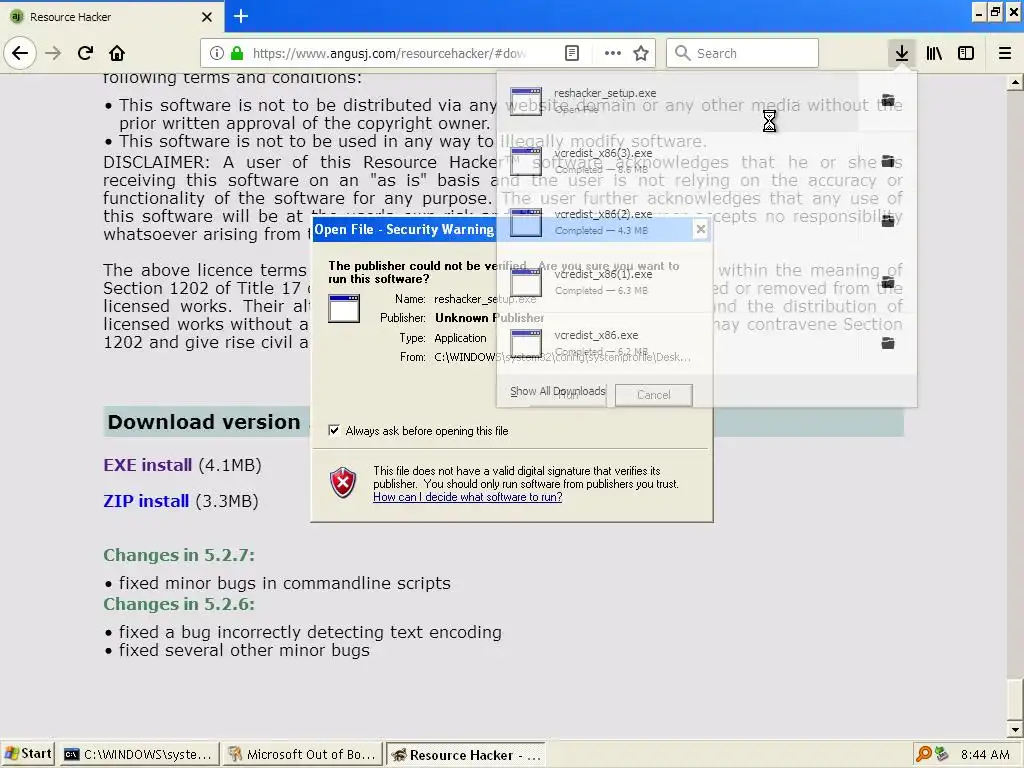Click page scrollbar down arrow
Viewport: 1024px width, 768px height.
click(x=1015, y=729)
